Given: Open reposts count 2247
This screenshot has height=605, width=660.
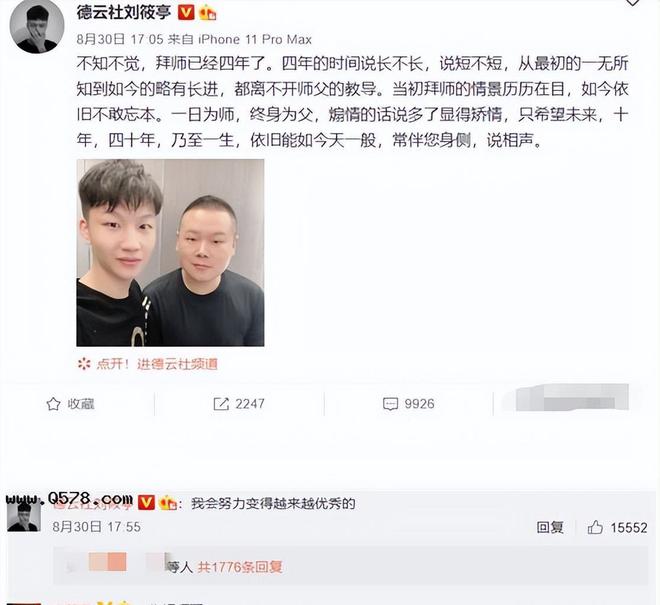Looking at the screenshot, I should pos(250,404).
